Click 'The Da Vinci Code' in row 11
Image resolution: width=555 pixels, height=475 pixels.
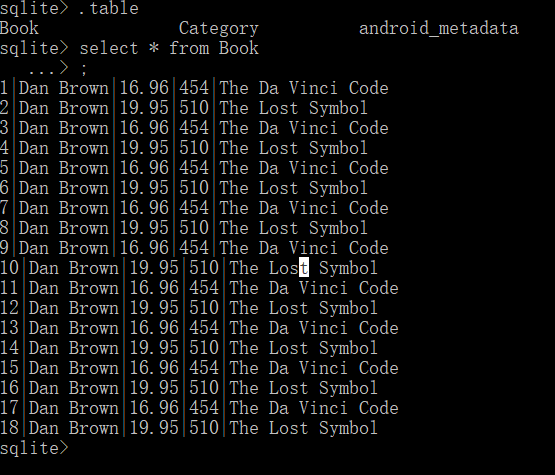coord(314,288)
